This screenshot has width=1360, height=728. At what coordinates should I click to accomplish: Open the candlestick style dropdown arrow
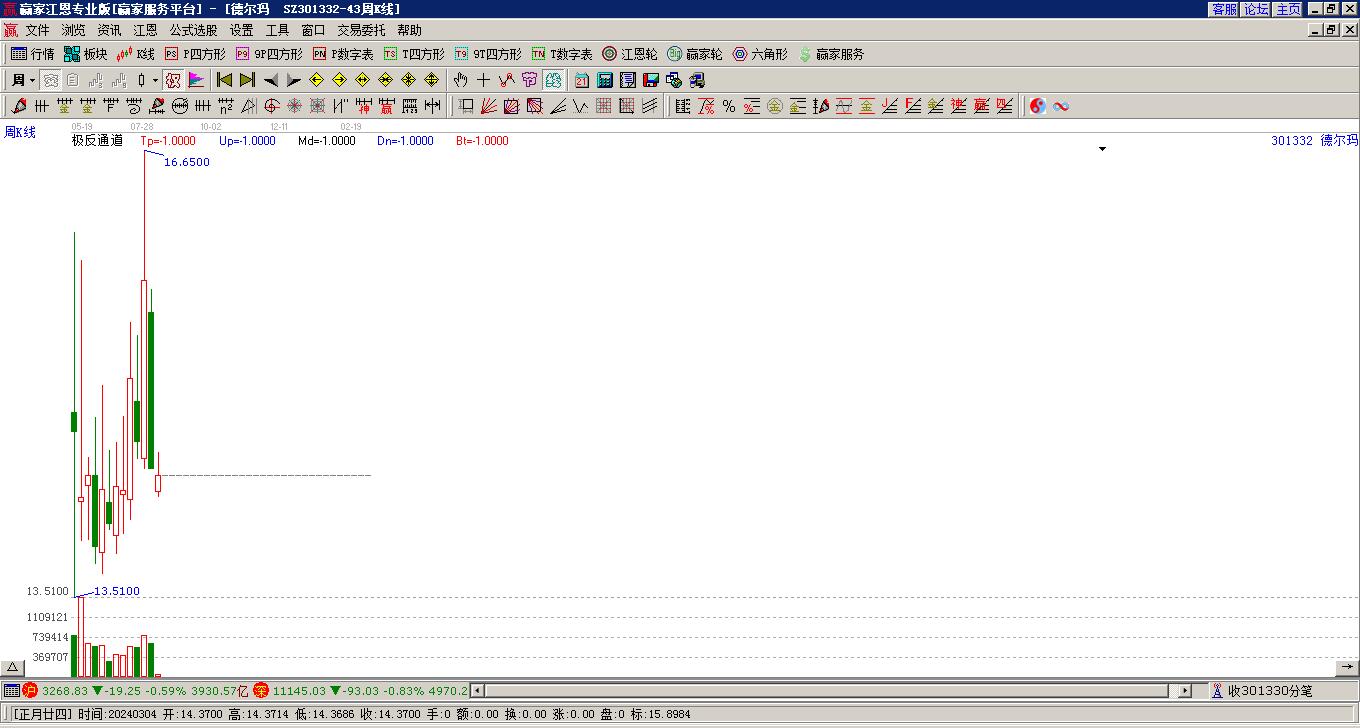[155, 80]
